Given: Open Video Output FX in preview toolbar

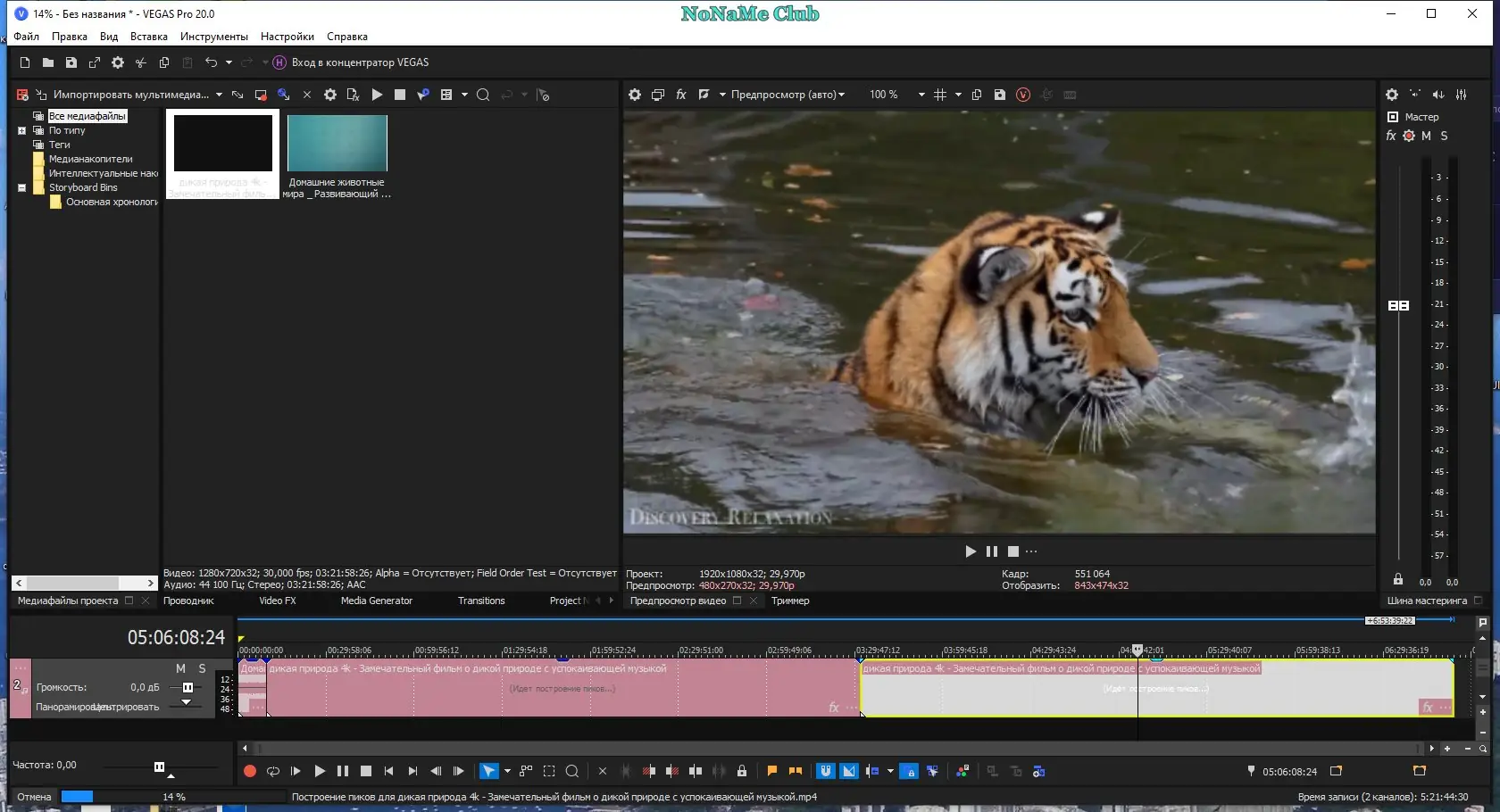Looking at the screenshot, I should point(681,95).
